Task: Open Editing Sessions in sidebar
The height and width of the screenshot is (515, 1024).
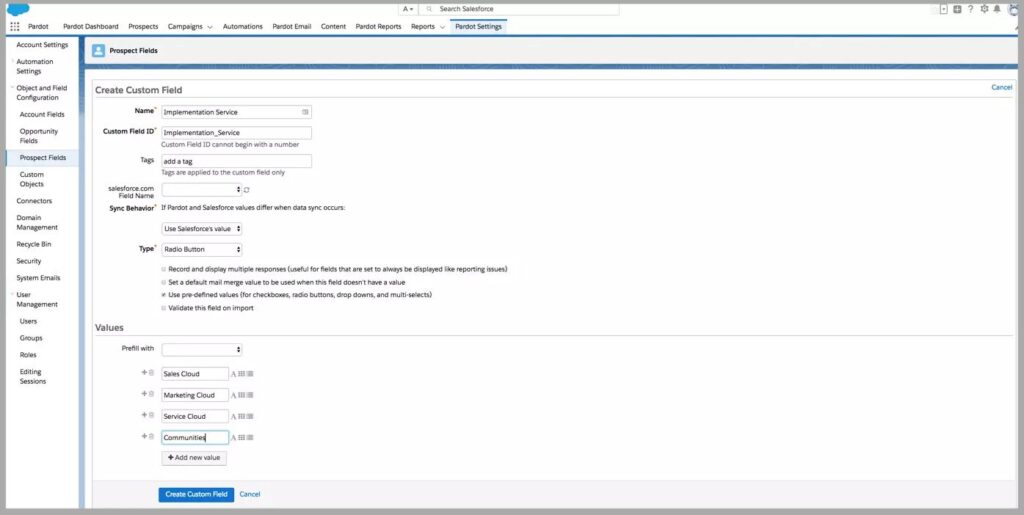Action: 33,377
